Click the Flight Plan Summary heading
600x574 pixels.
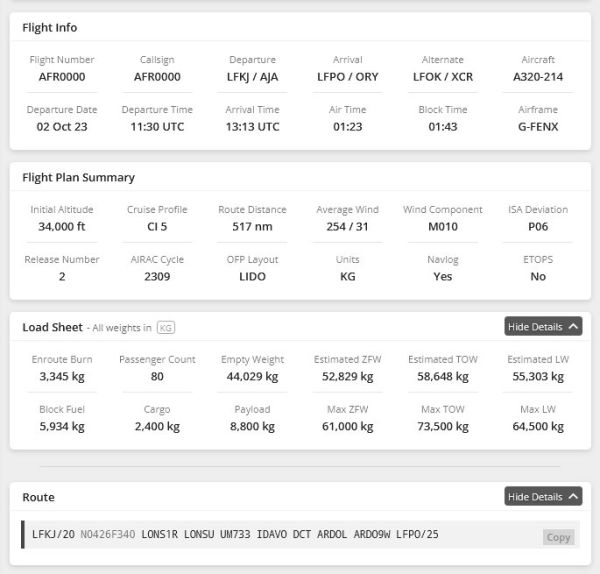coord(78,178)
